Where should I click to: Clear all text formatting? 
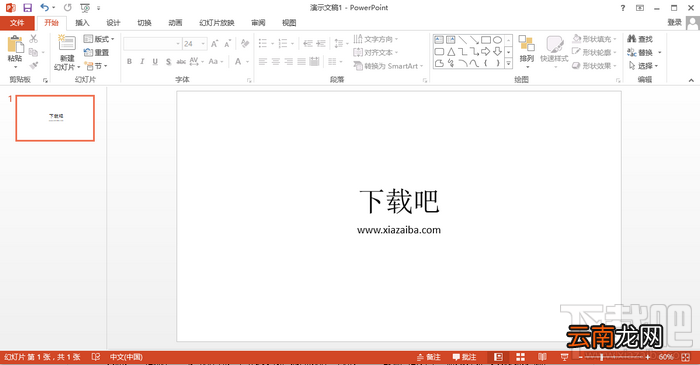point(245,44)
